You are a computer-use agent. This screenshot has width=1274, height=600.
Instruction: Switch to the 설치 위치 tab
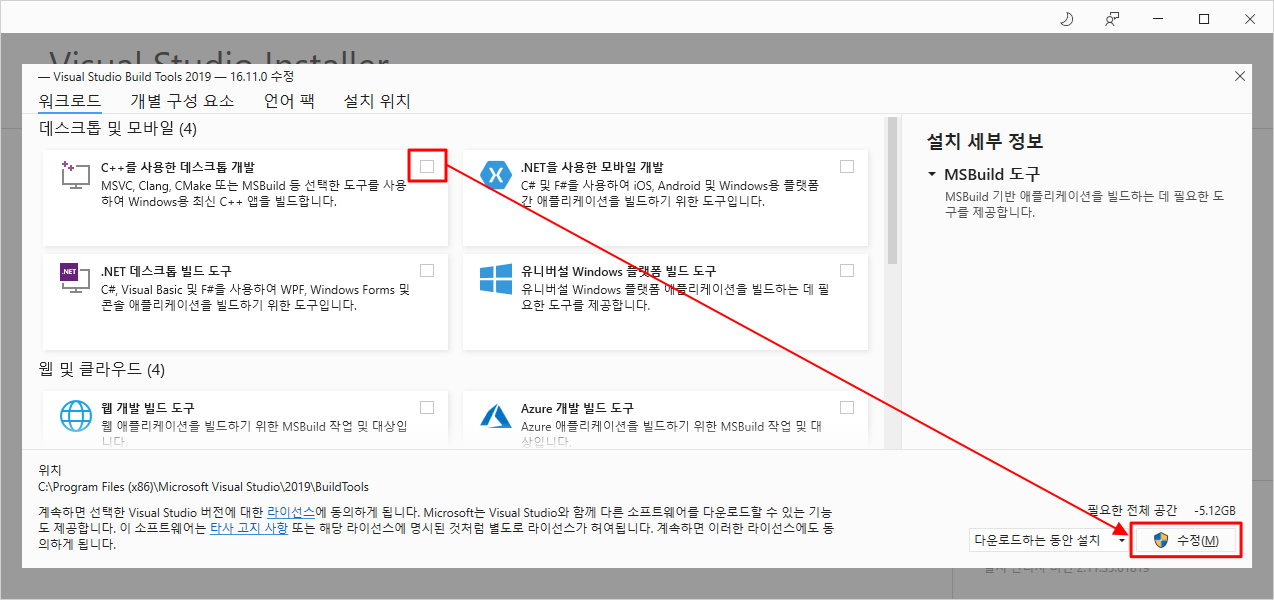(x=377, y=101)
